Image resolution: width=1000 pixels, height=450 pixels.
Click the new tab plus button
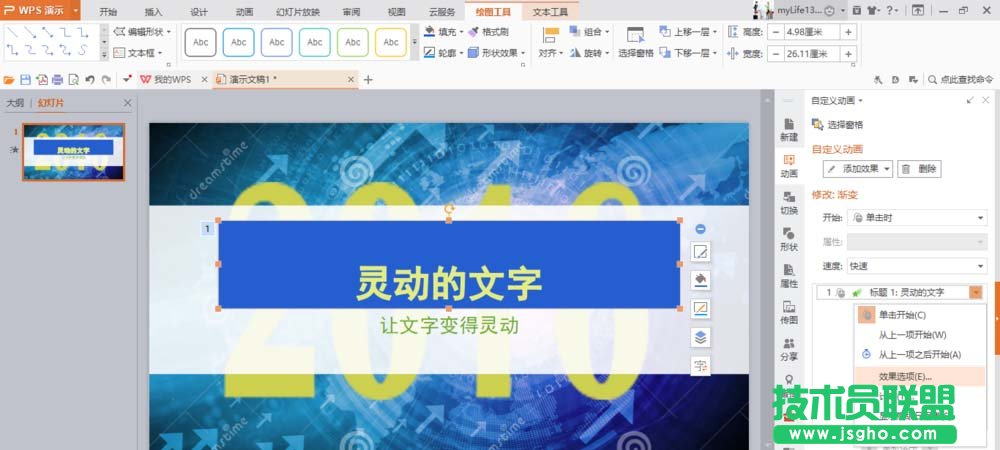tap(368, 80)
